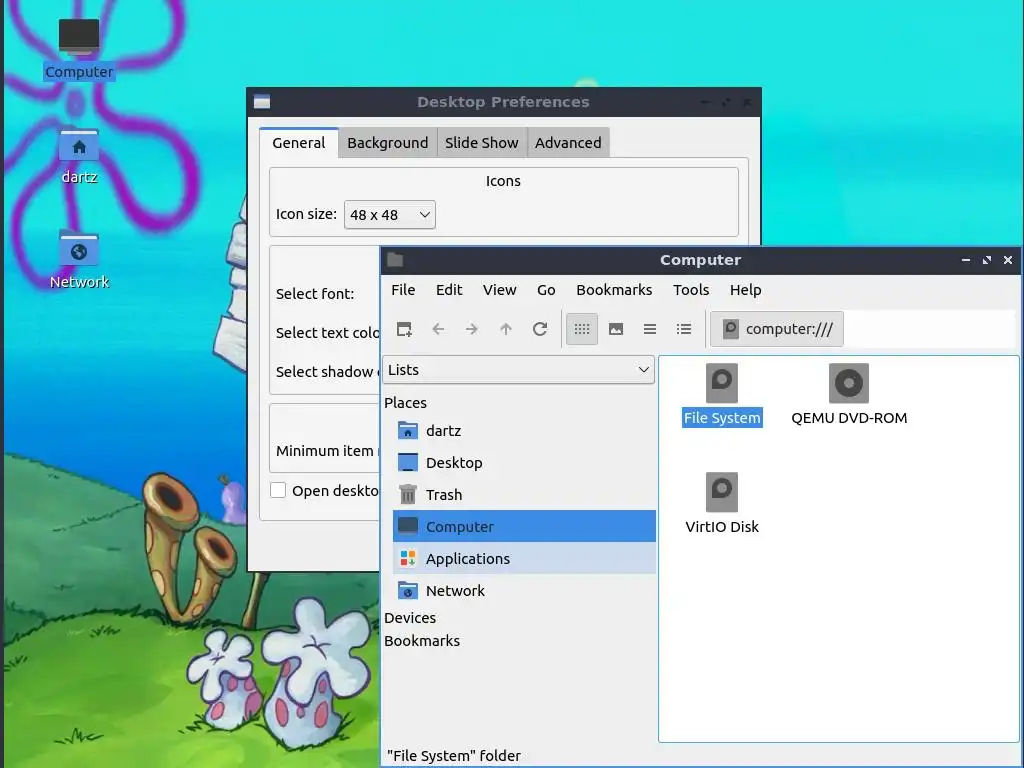
Task: Click the computer:/// path button
Action: [x=777, y=329]
